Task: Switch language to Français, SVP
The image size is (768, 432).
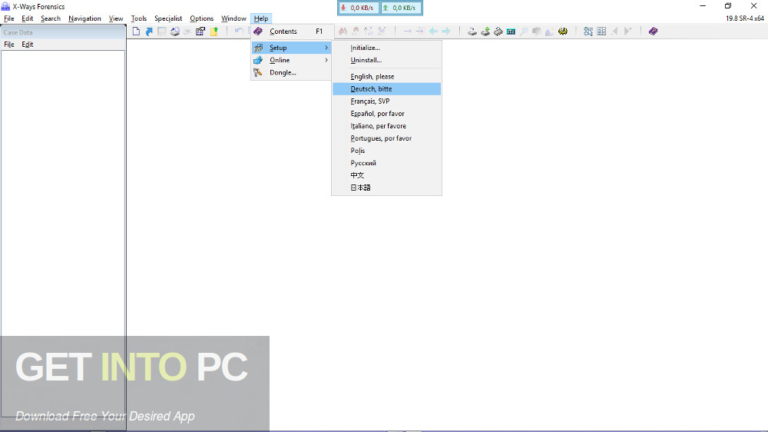Action: [386, 101]
